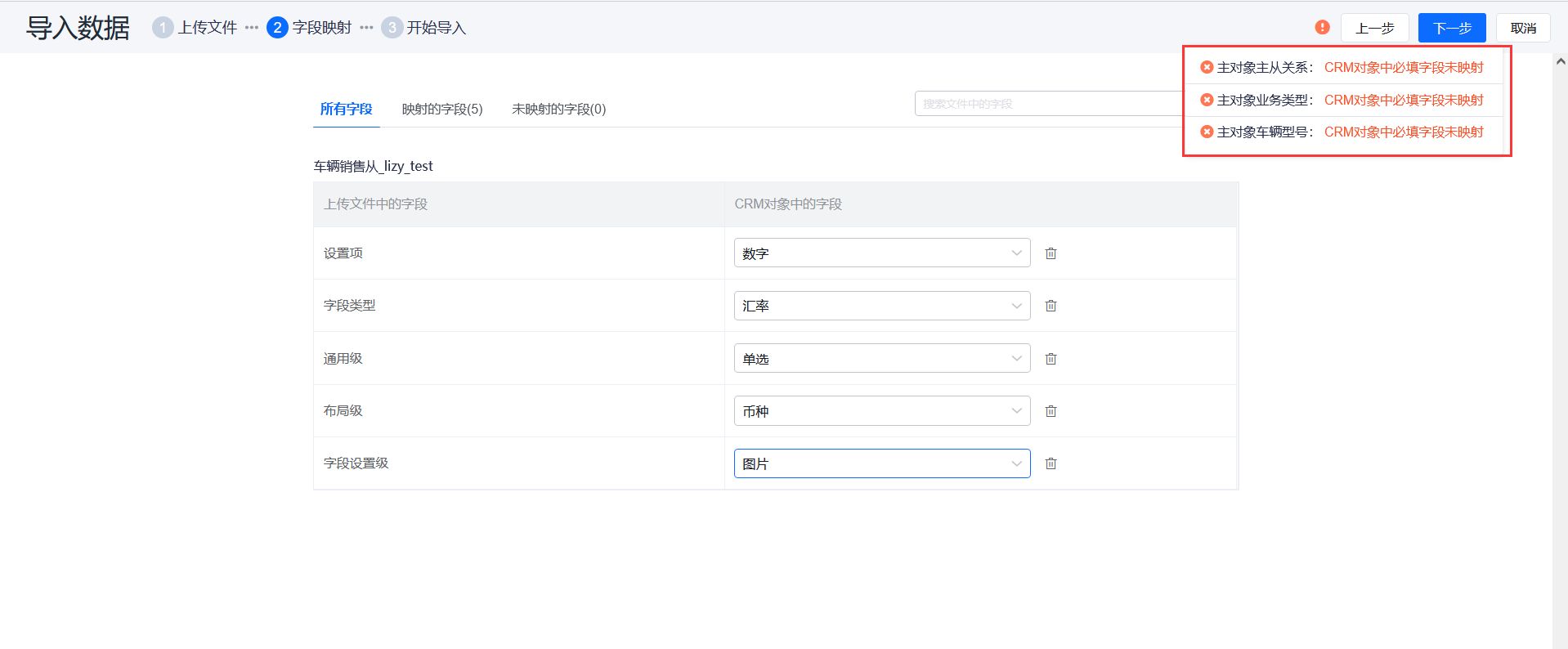Click the CRM对象中的字段 column header

(x=788, y=204)
